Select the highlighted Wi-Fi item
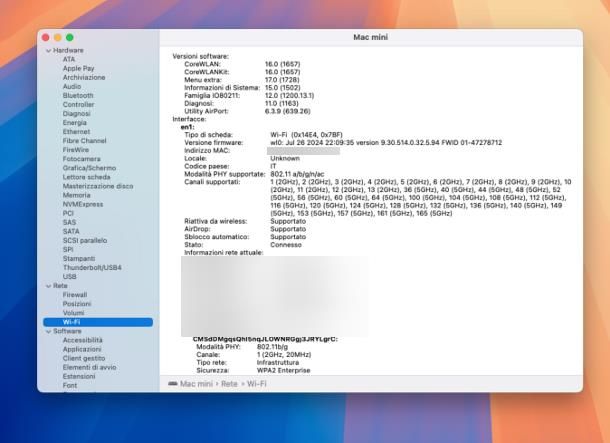The width and height of the screenshot is (610, 443). (98, 322)
